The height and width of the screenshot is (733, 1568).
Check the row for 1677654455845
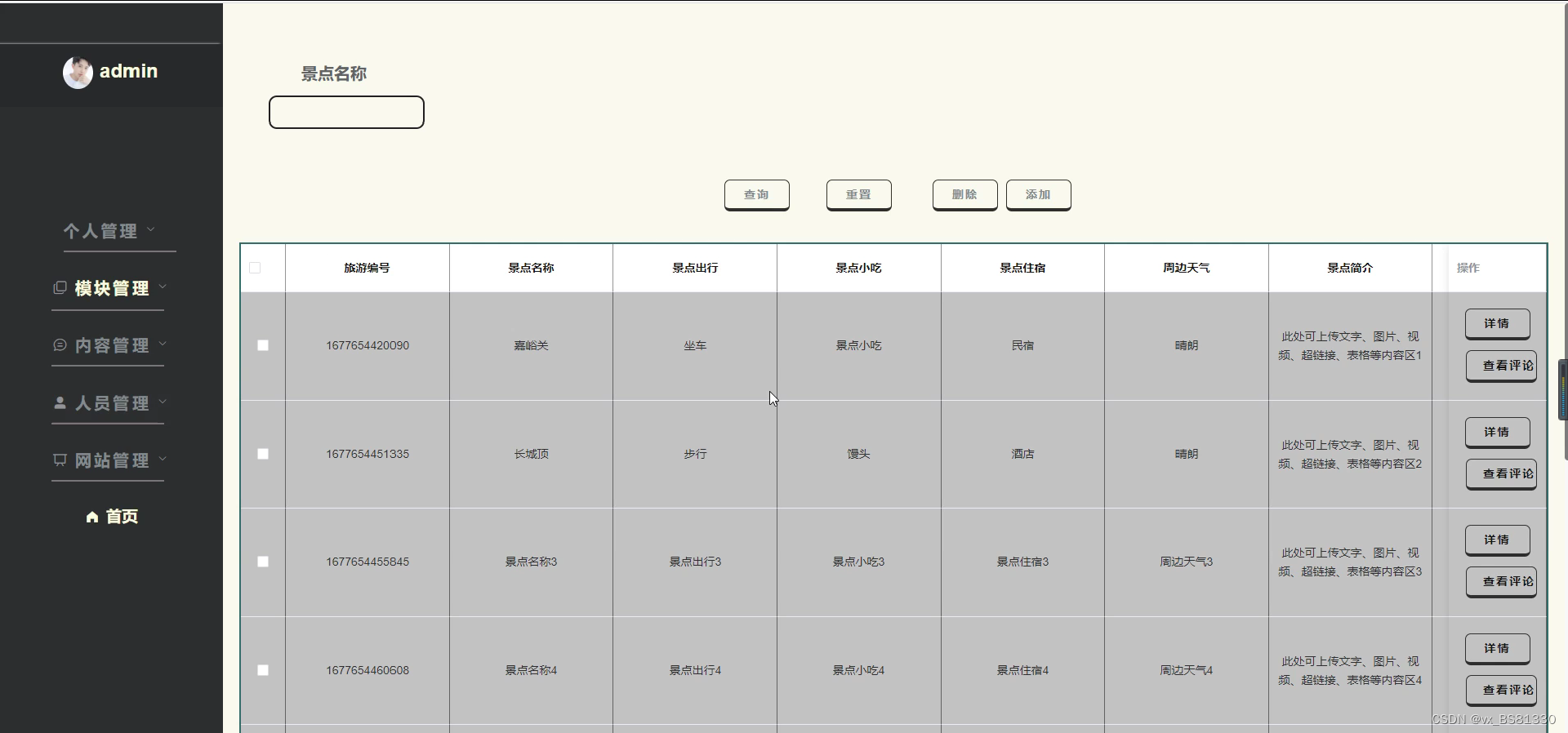(x=263, y=562)
